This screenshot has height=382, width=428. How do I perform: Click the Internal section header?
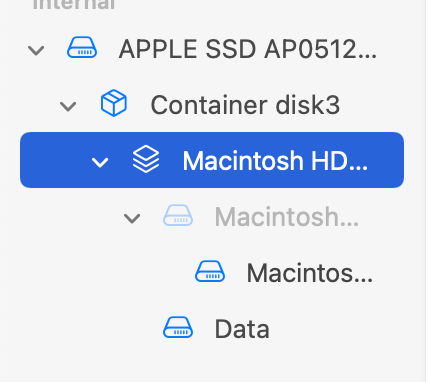pyautogui.click(x=74, y=5)
